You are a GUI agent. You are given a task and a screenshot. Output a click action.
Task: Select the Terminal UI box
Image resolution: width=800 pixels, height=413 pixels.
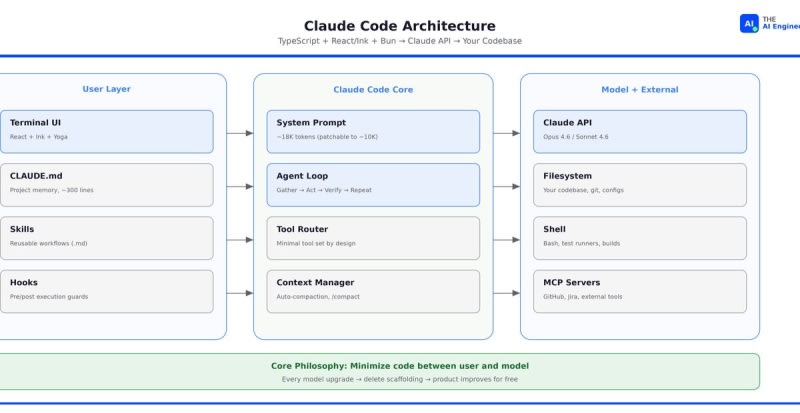pyautogui.click(x=106, y=131)
